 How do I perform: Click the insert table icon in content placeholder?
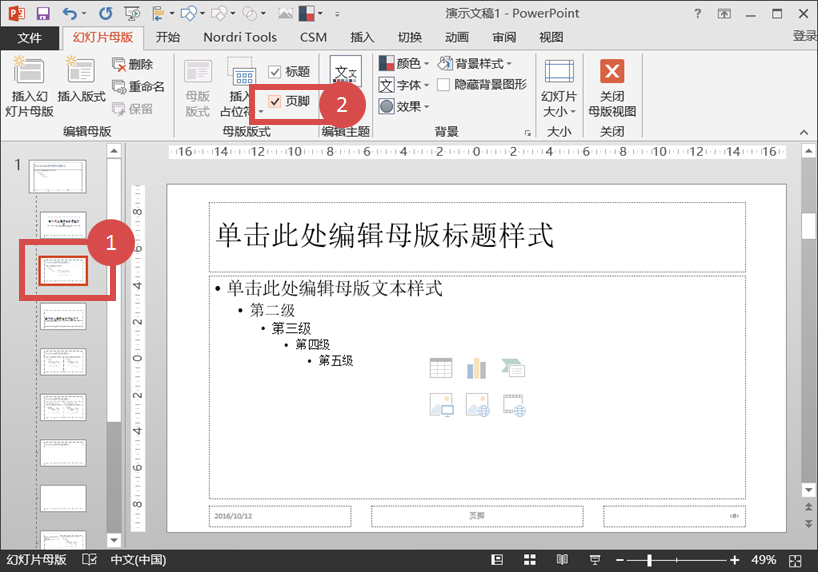441,368
